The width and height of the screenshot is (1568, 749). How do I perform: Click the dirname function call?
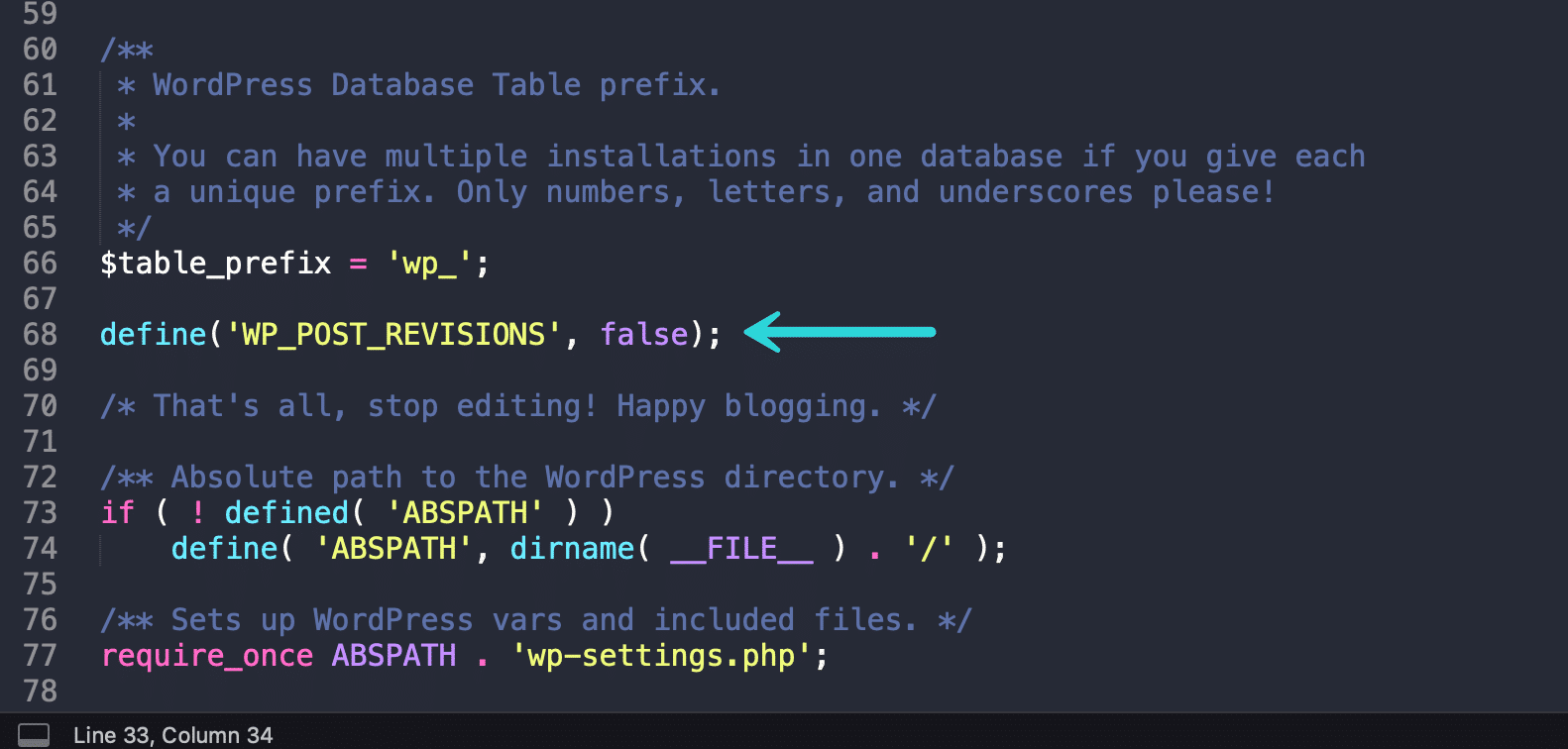tap(572, 549)
